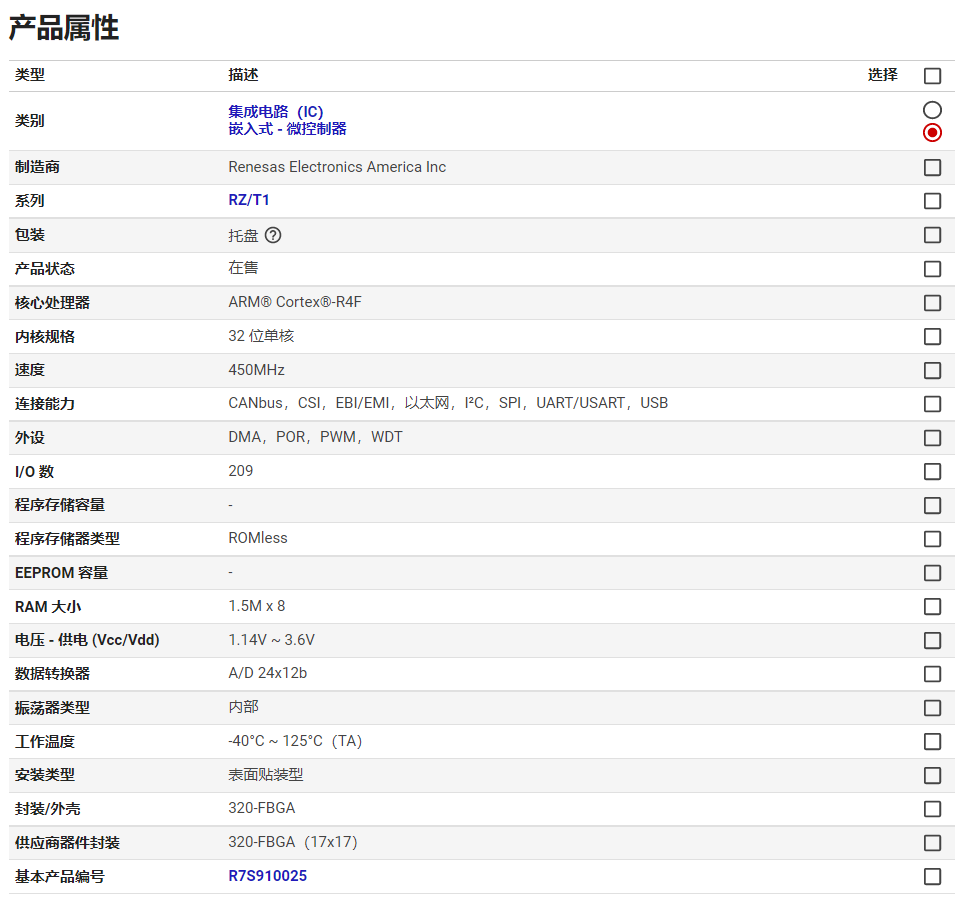This screenshot has height=906, width=971.
Task: Toggle the select-all checkbox in the 选择 header
Action: click(x=932, y=76)
